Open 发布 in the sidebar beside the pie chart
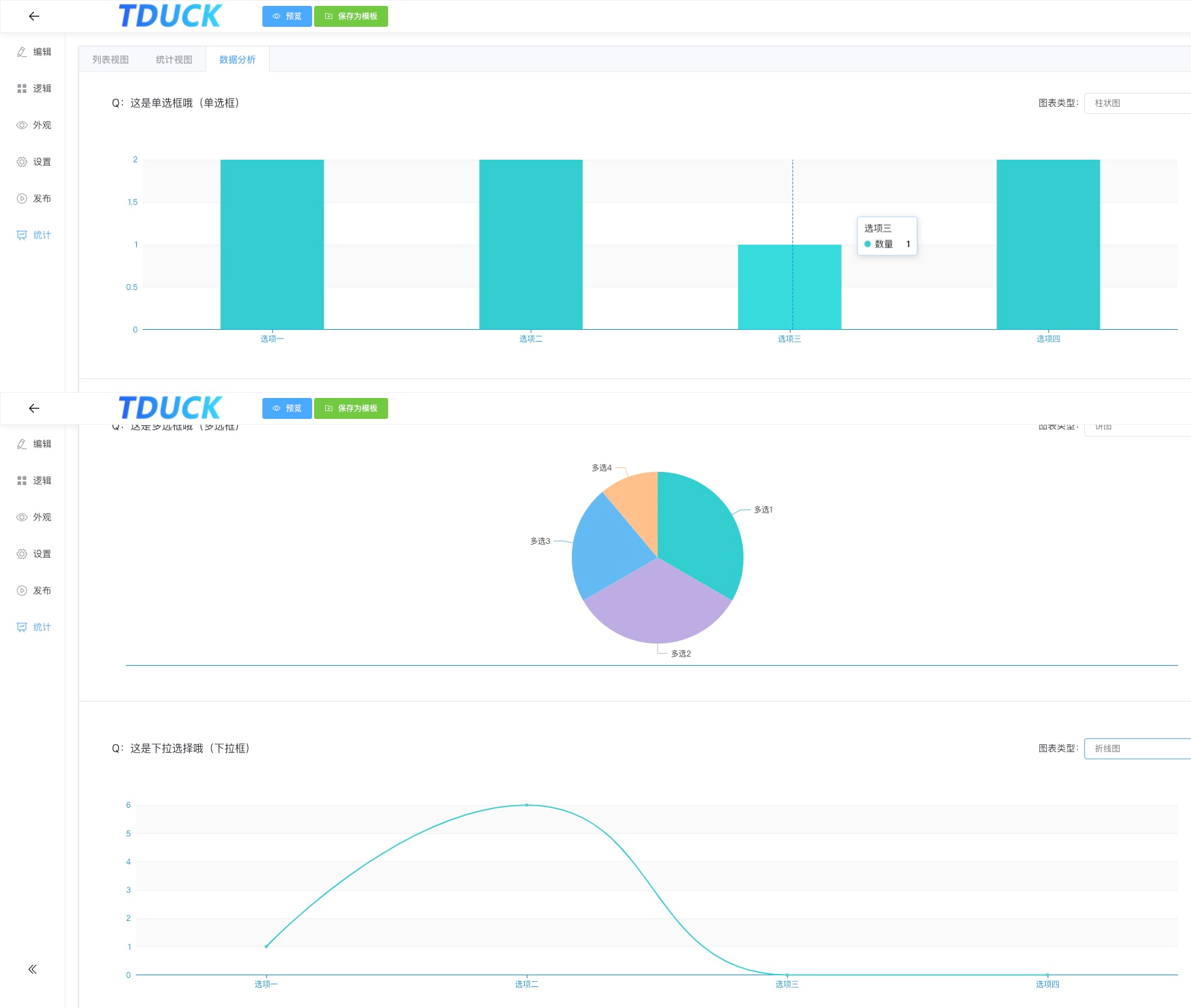 tap(34, 590)
